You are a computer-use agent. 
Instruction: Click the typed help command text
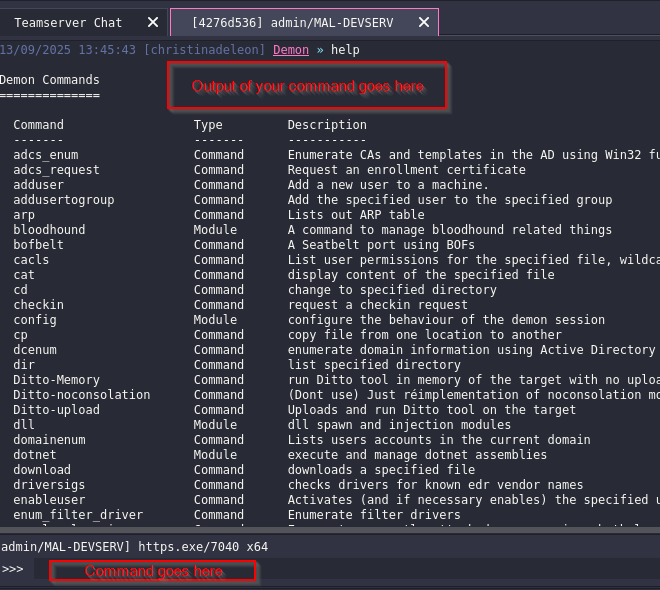345,50
